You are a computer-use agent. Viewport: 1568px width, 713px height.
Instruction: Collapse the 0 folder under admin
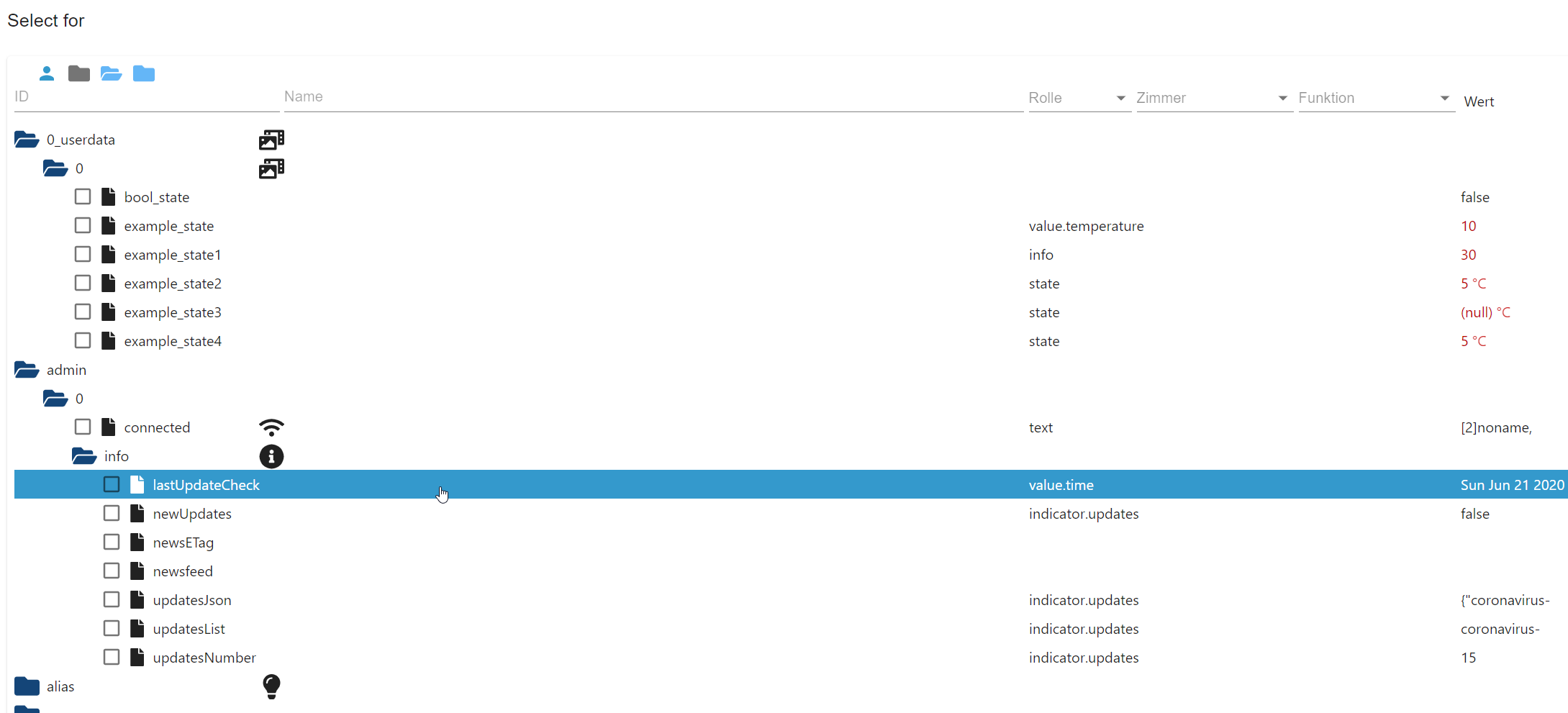point(55,399)
